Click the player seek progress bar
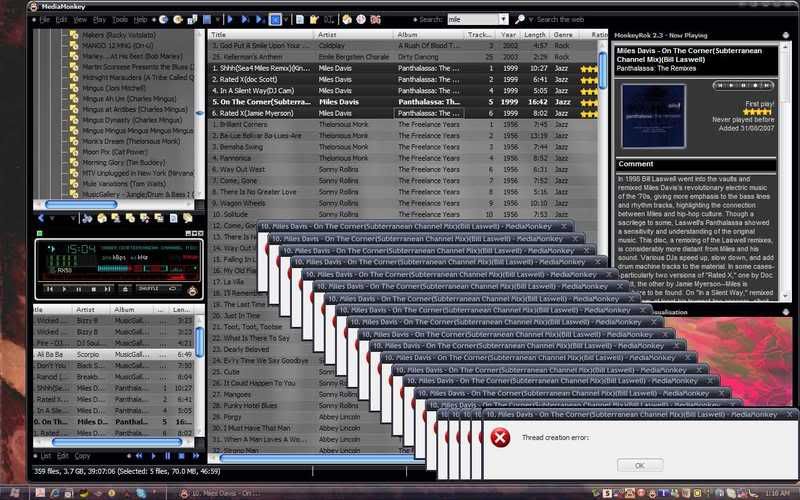The height and width of the screenshot is (500, 800). click(118, 279)
